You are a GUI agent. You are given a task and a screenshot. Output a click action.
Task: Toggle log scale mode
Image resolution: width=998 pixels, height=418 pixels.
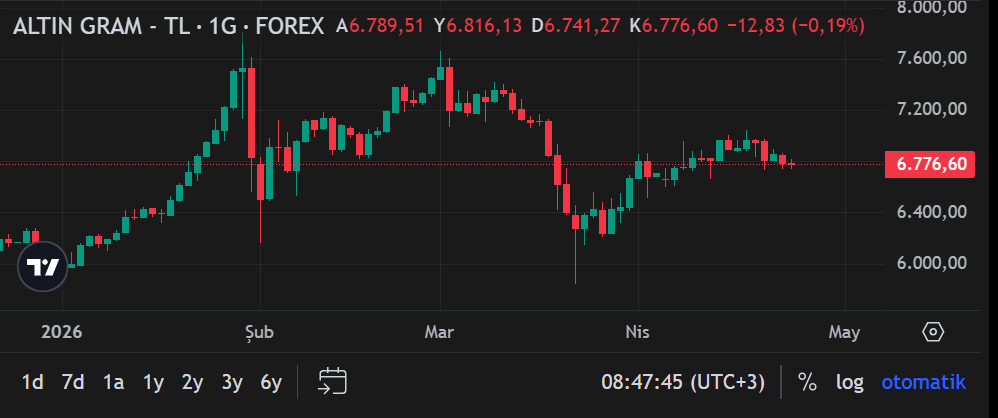pyautogui.click(x=850, y=382)
